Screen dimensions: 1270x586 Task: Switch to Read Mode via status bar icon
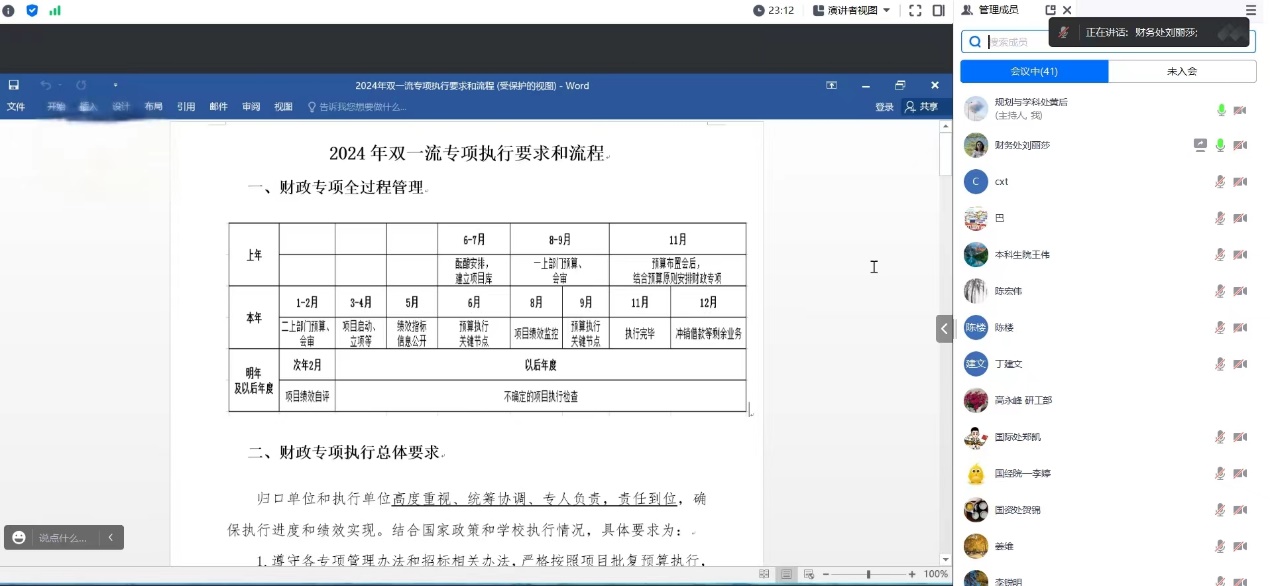[x=763, y=574]
